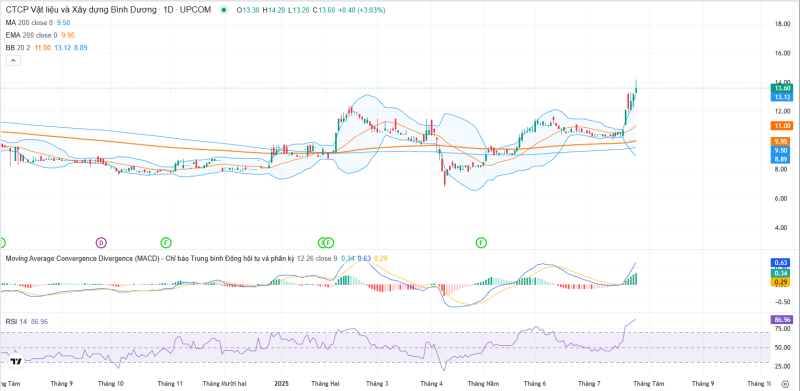Click the 9.50 value in the MA legend
The image size is (800, 391).
[63, 22]
